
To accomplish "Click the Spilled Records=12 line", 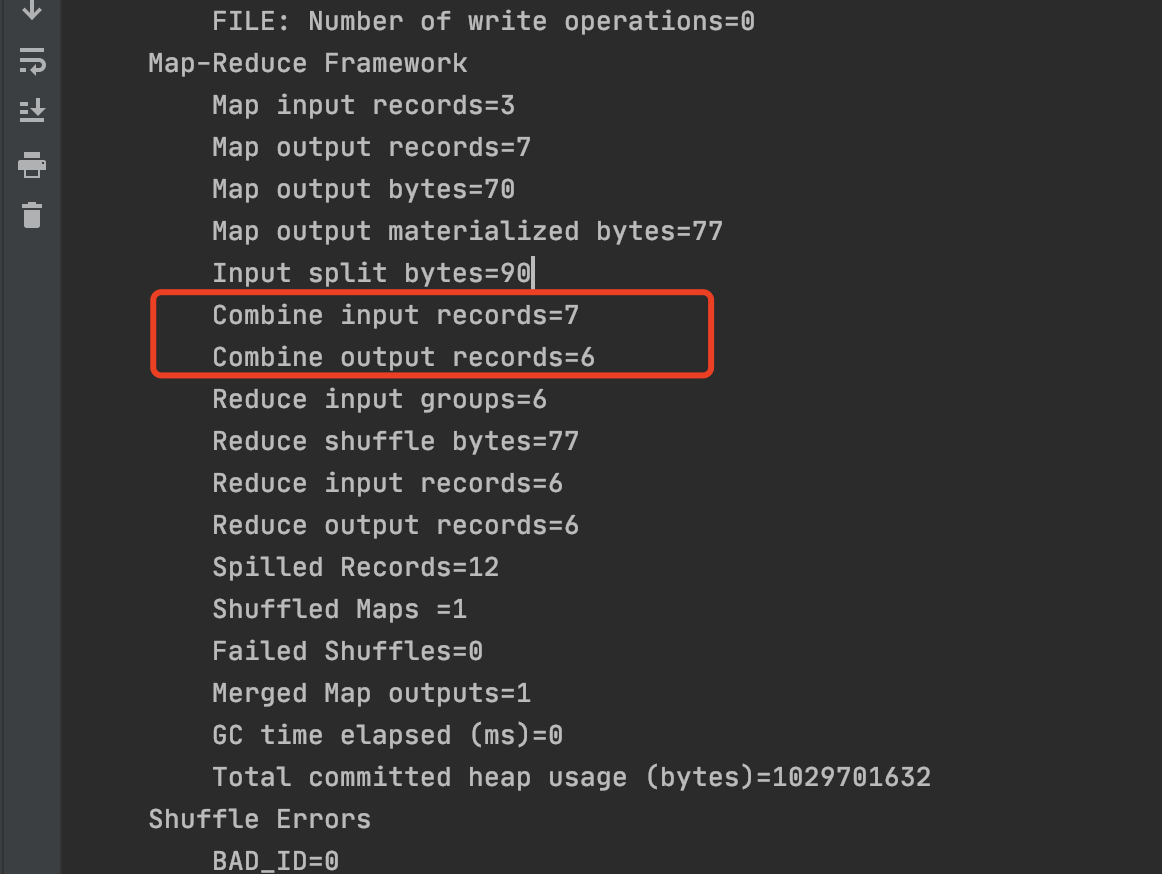I will 356,568.
